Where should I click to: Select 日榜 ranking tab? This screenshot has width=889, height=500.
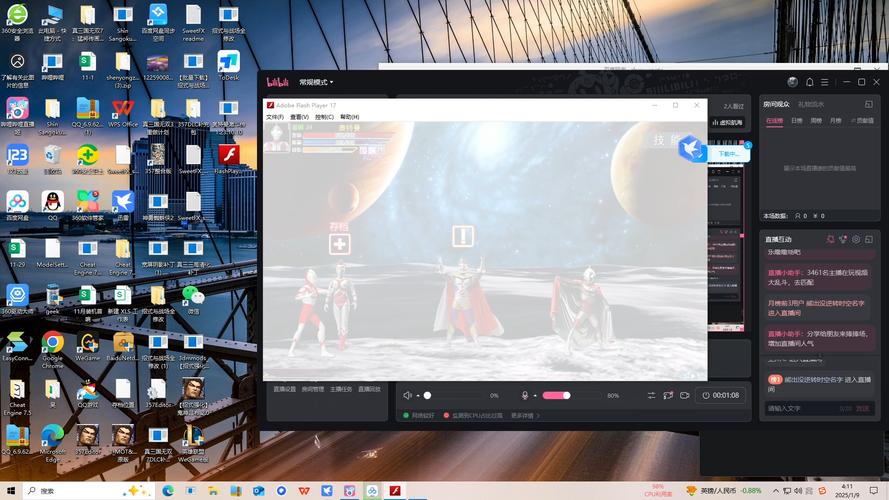(797, 121)
